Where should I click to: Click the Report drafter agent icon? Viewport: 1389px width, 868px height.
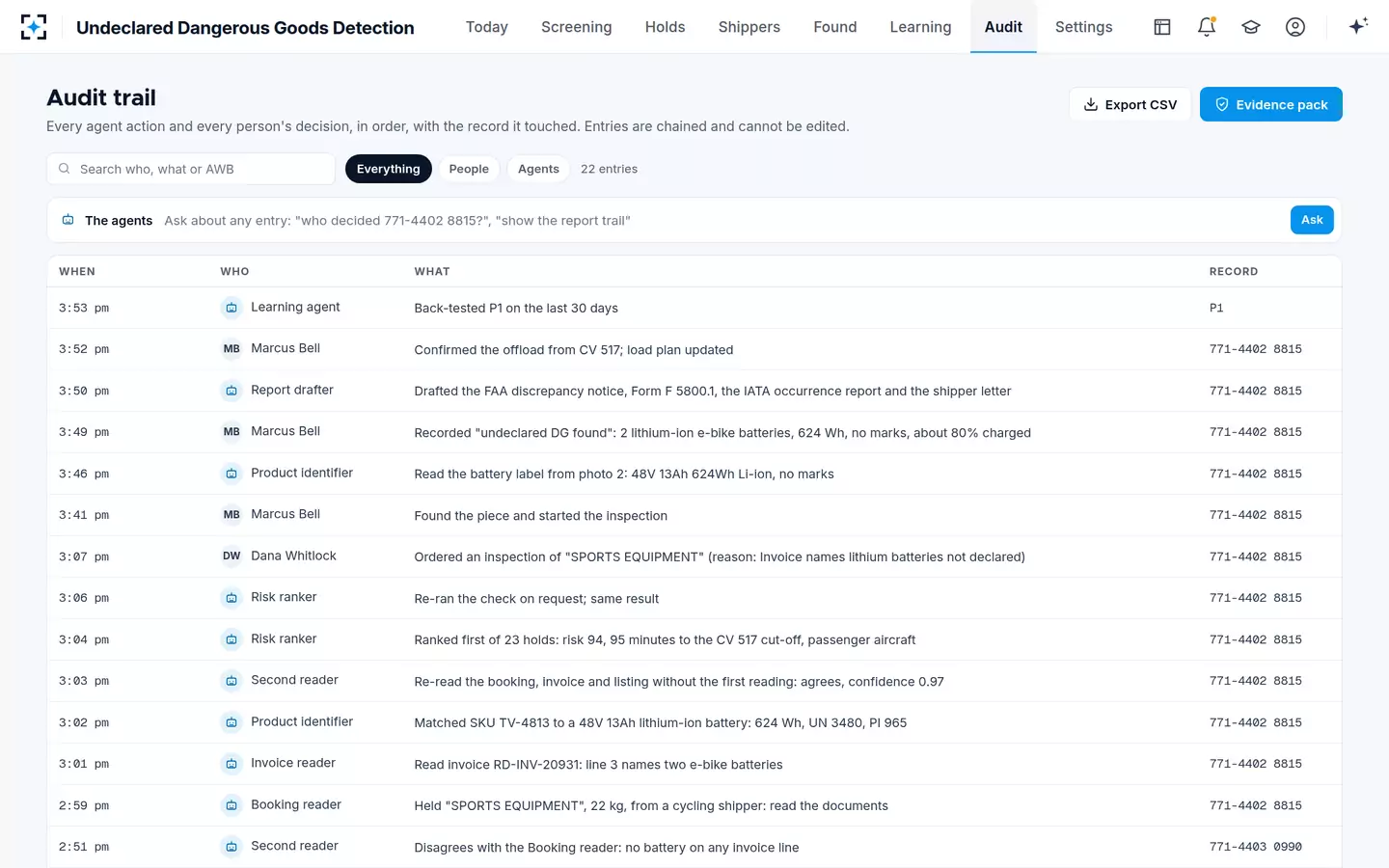(231, 391)
